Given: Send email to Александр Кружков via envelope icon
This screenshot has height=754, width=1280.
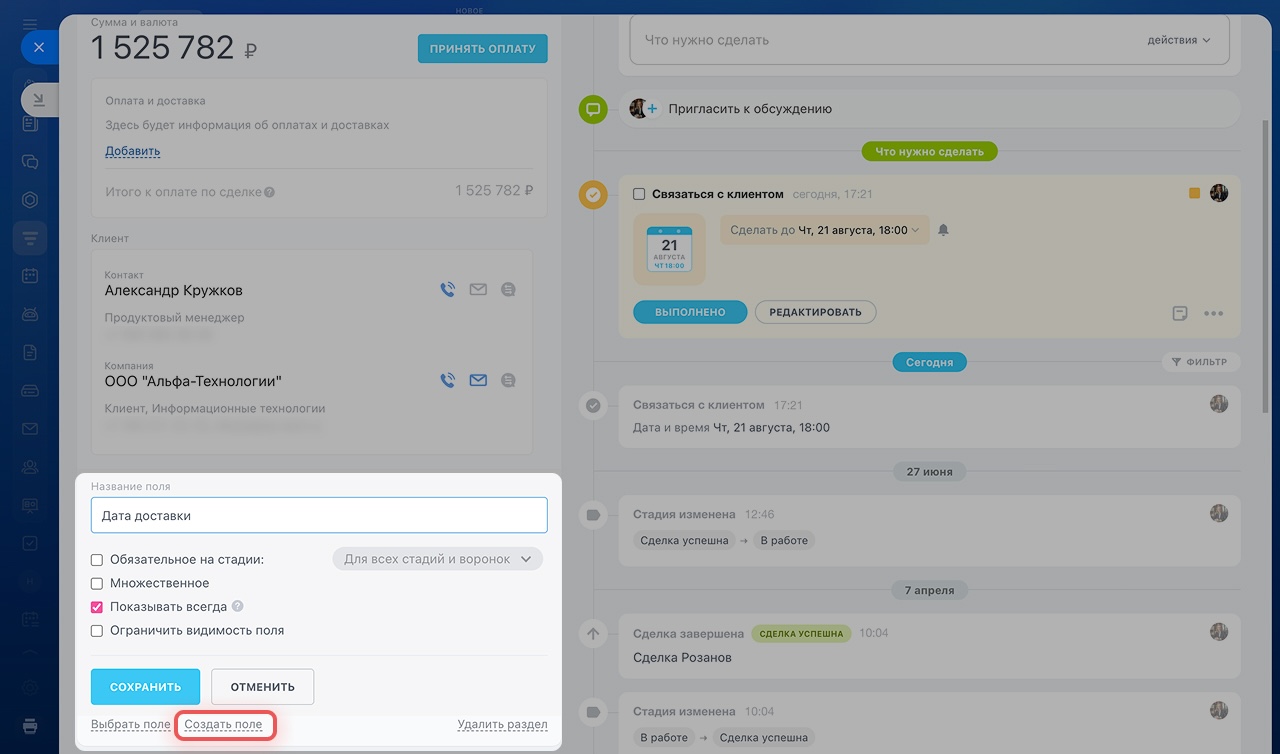Looking at the screenshot, I should pyautogui.click(x=478, y=290).
